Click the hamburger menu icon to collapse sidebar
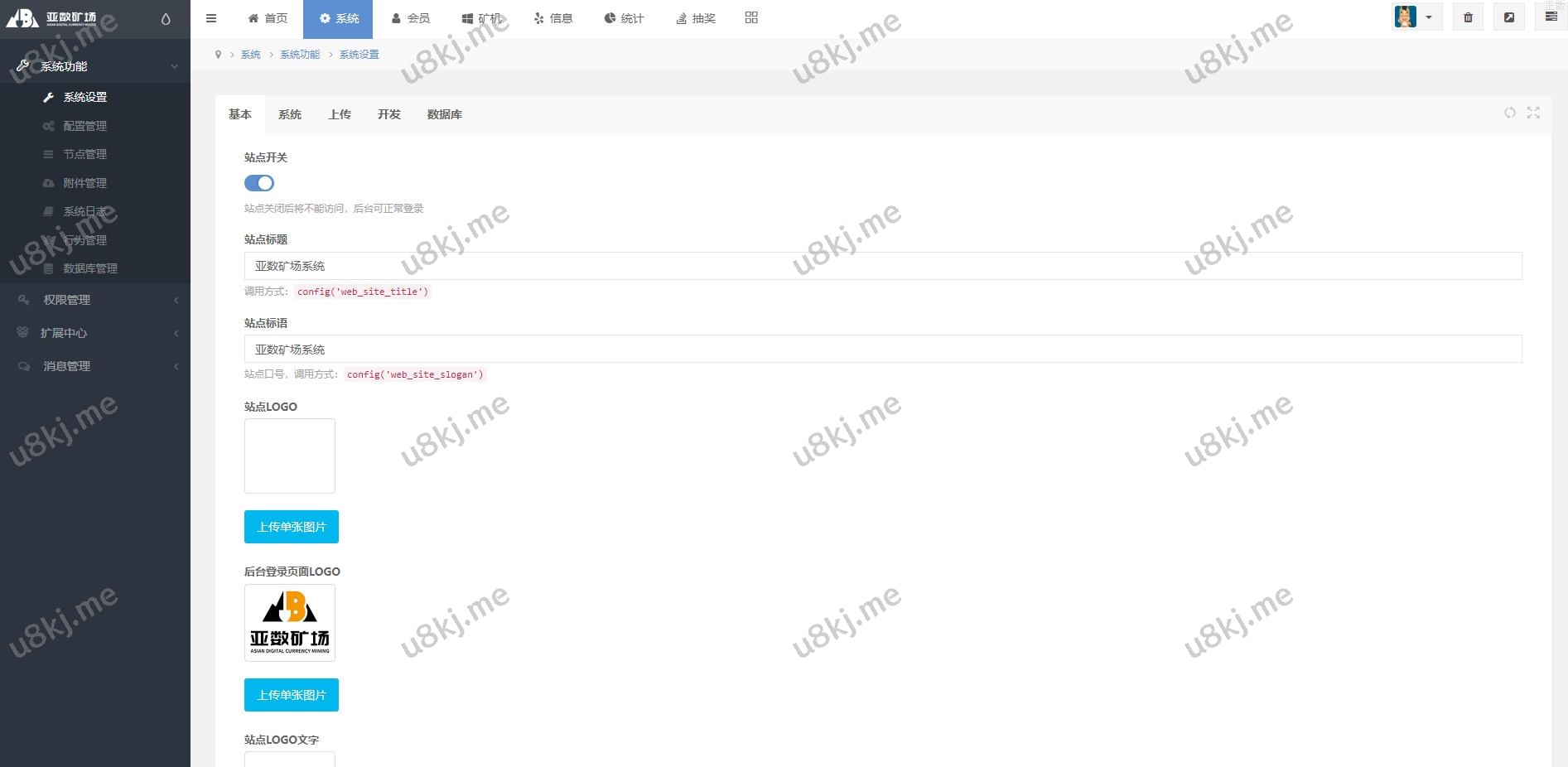The width and height of the screenshot is (1568, 767). (x=211, y=18)
